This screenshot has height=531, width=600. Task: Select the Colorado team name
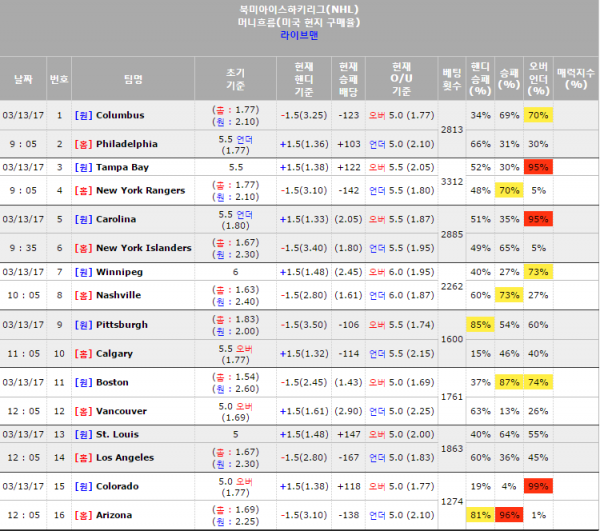coord(117,487)
